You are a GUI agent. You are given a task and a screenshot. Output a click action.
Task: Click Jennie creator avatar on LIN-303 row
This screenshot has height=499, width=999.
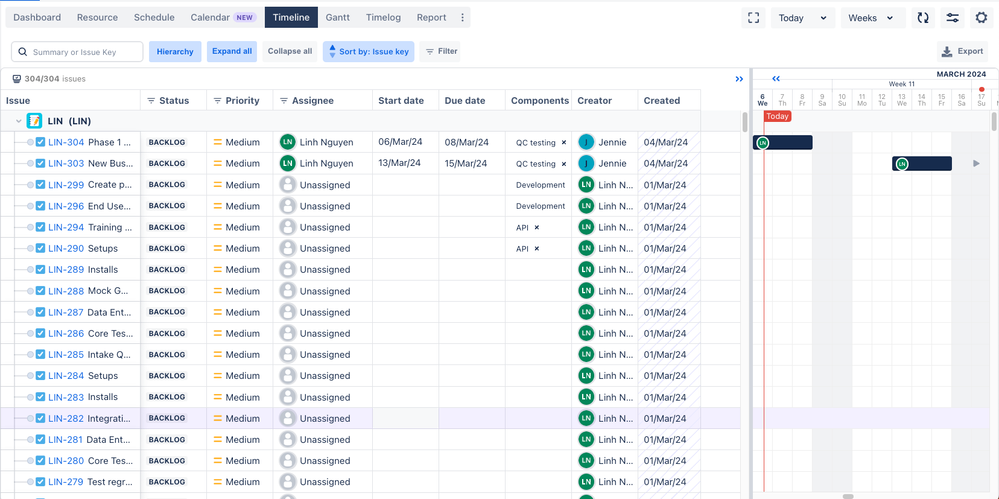[586, 163]
